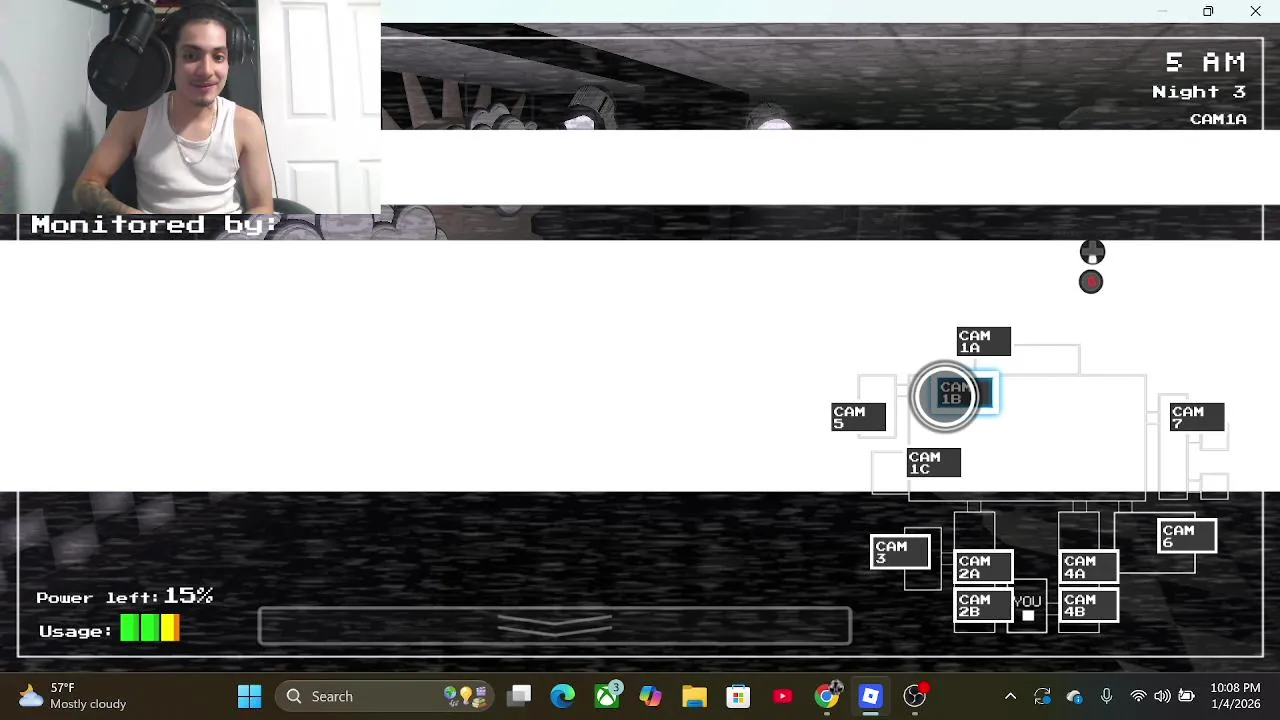
Task: Open OBS Studio from the taskbar
Action: [x=915, y=696]
